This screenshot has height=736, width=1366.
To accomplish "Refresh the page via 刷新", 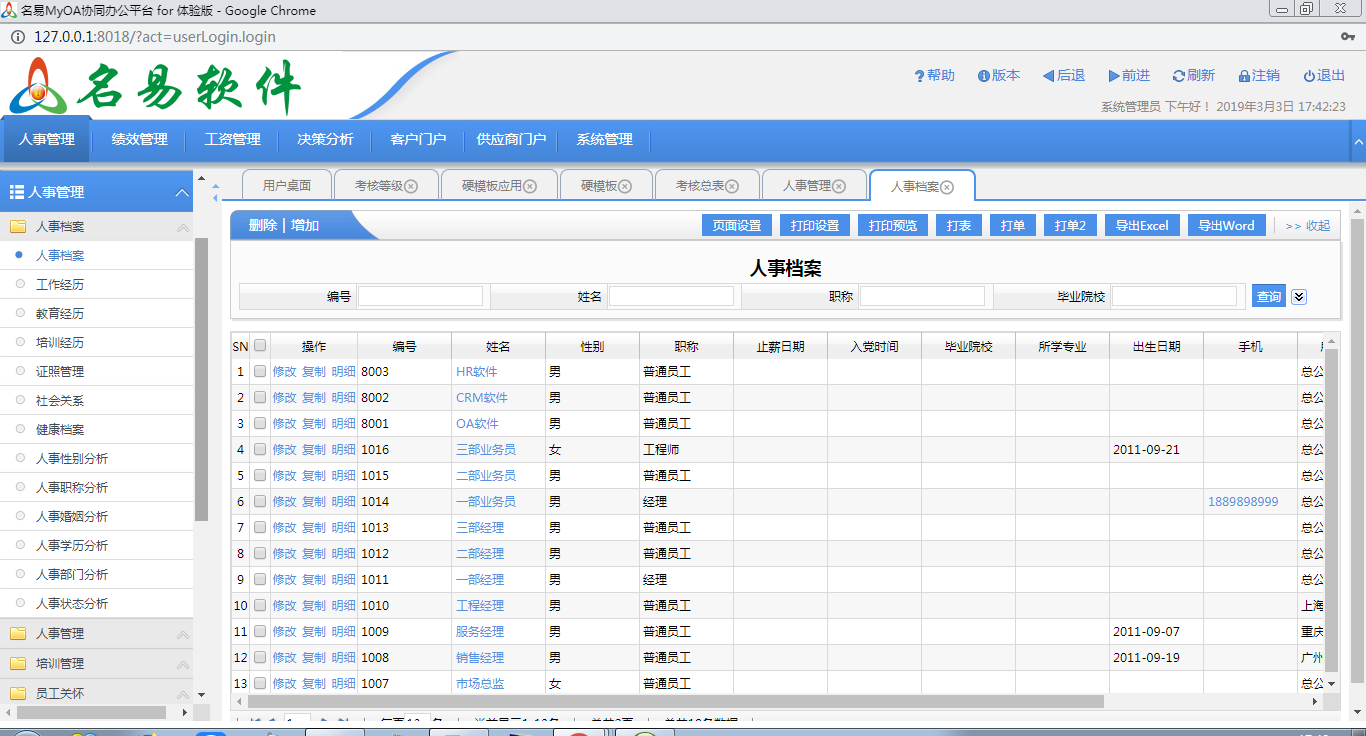I will click(x=1194, y=76).
